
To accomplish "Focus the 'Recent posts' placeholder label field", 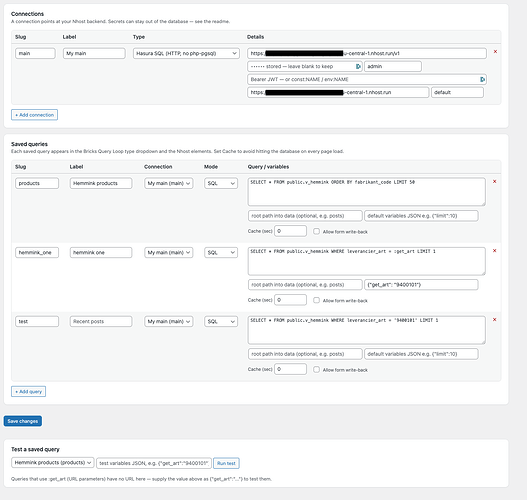I will point(101,322).
